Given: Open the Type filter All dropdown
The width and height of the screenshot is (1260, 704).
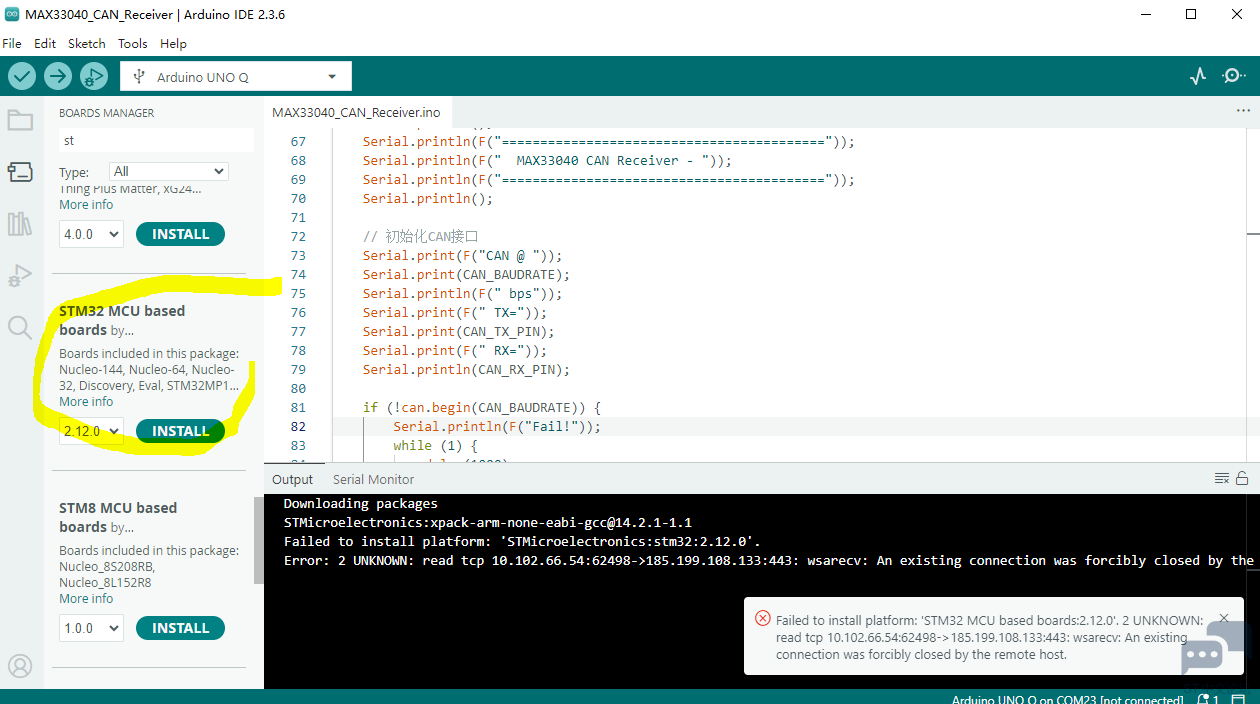Looking at the screenshot, I should (x=169, y=172).
